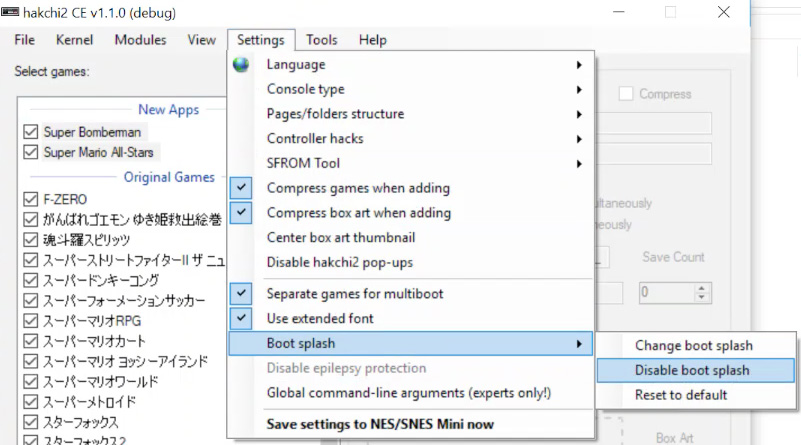Minimize the hakchi2 window
The image size is (801, 445).
point(619,12)
